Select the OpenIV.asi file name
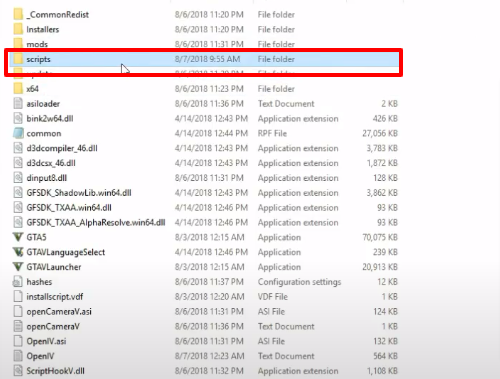 click(x=46, y=341)
